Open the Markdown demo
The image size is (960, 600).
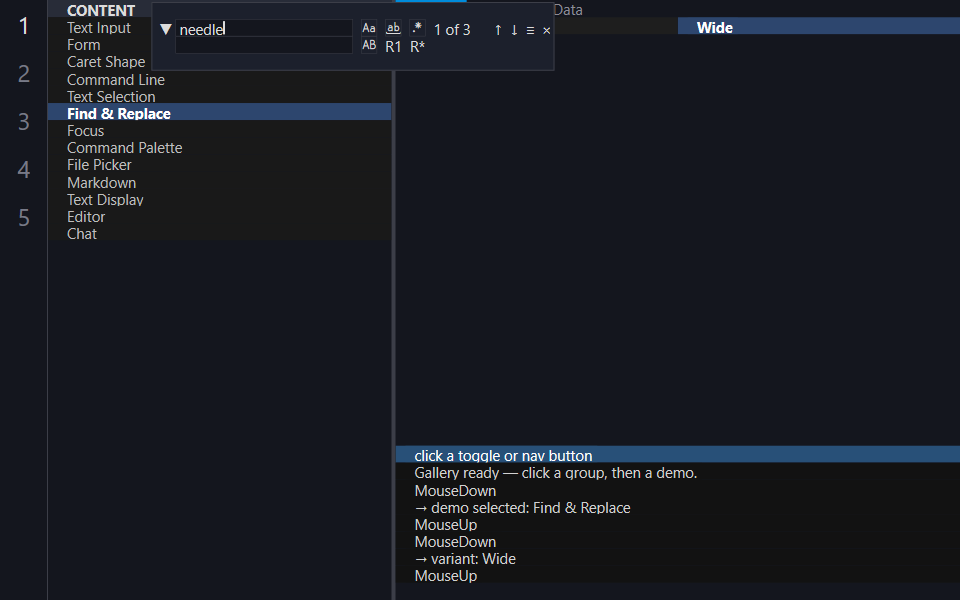[x=219, y=182]
